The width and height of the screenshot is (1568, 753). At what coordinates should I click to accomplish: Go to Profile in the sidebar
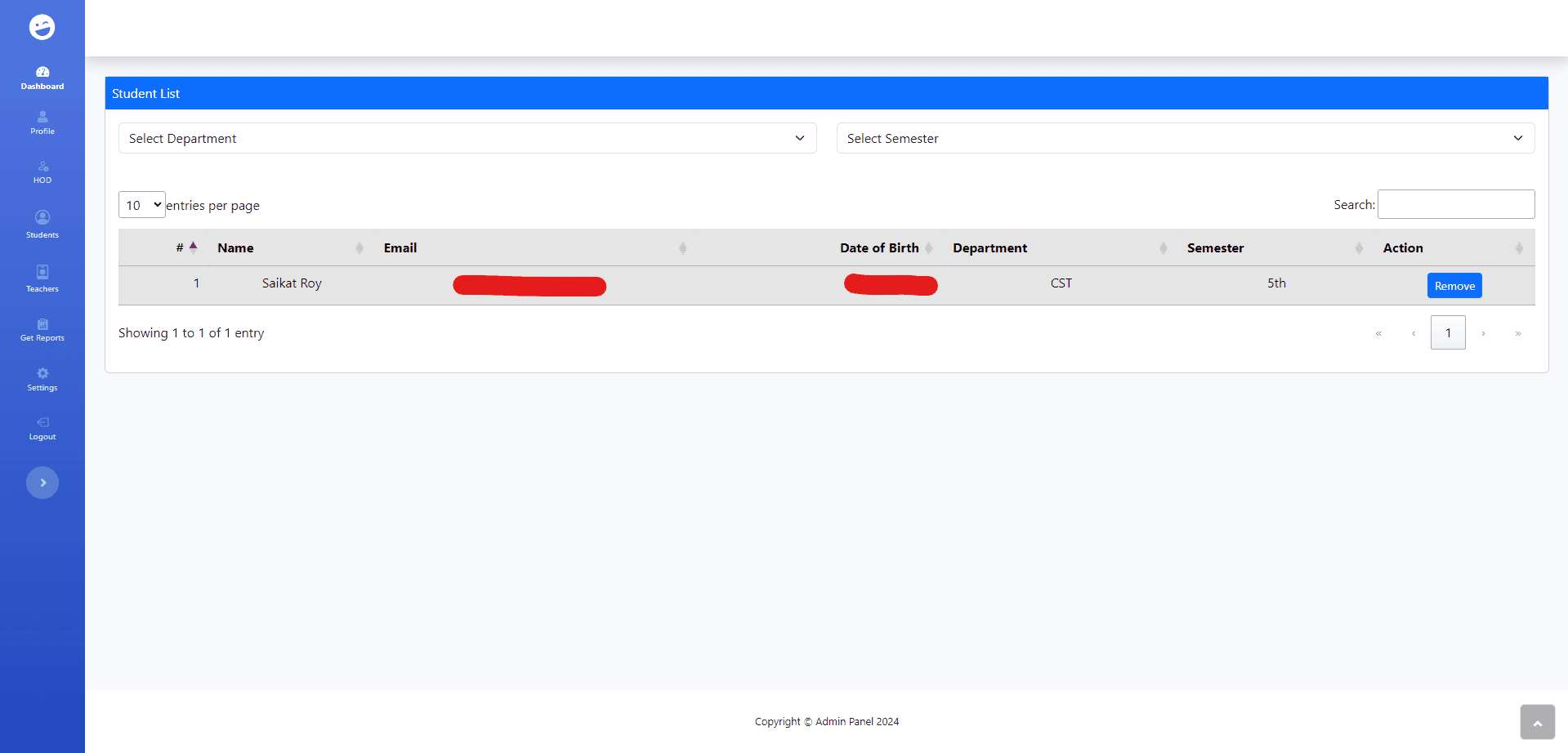click(x=42, y=117)
